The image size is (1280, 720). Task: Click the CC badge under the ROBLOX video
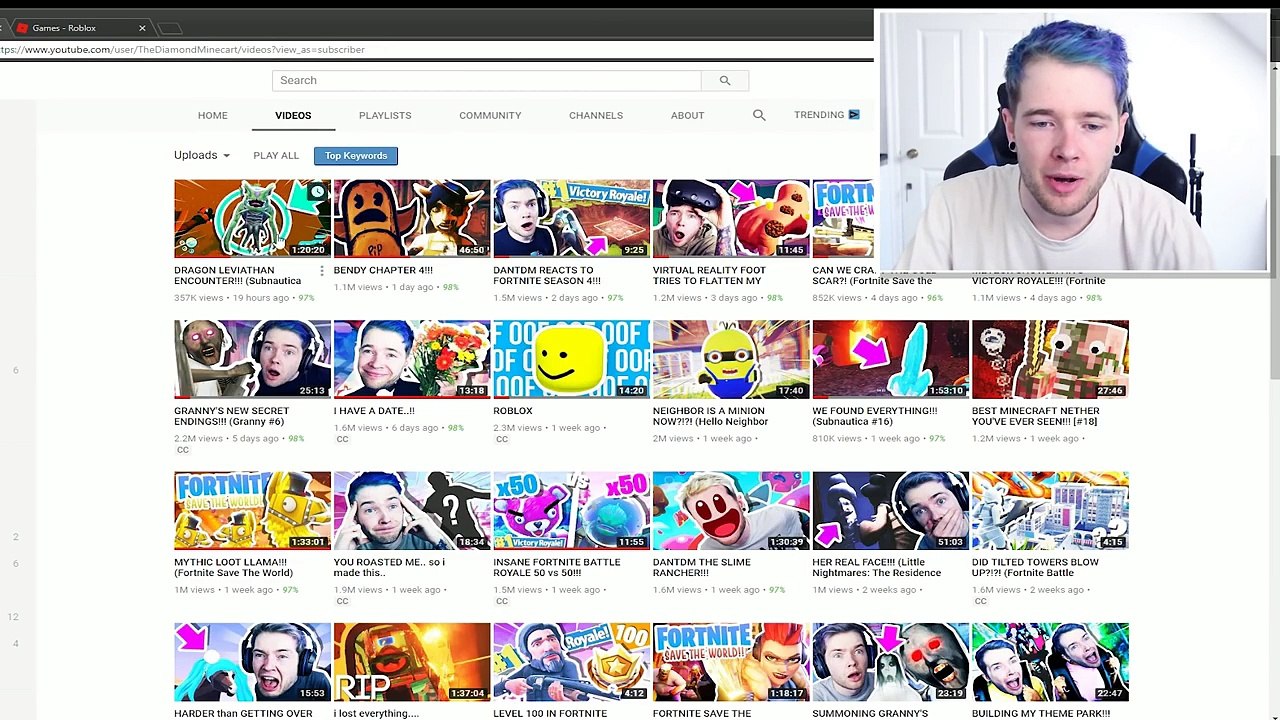click(x=502, y=439)
